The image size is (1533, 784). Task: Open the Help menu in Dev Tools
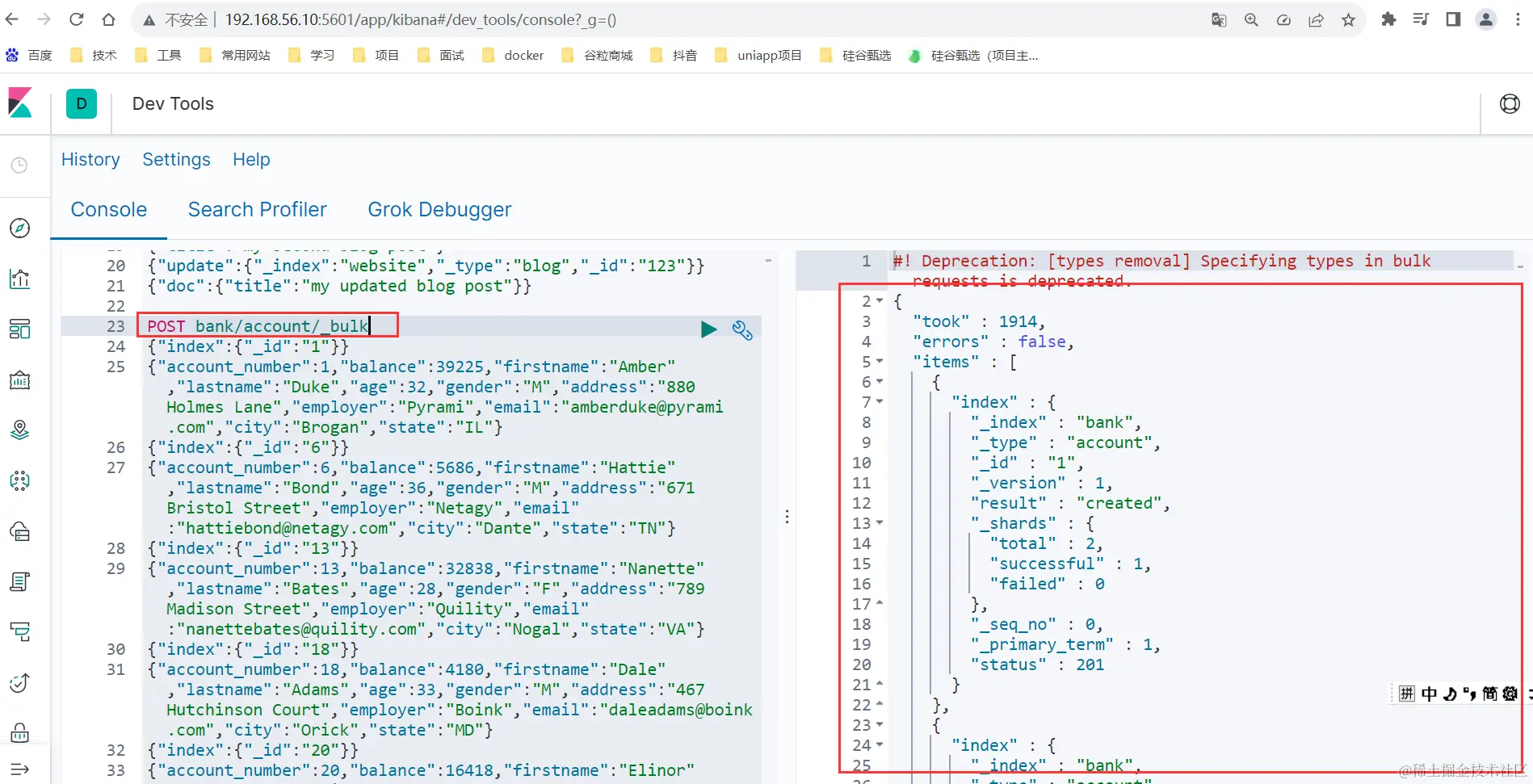pos(251,160)
